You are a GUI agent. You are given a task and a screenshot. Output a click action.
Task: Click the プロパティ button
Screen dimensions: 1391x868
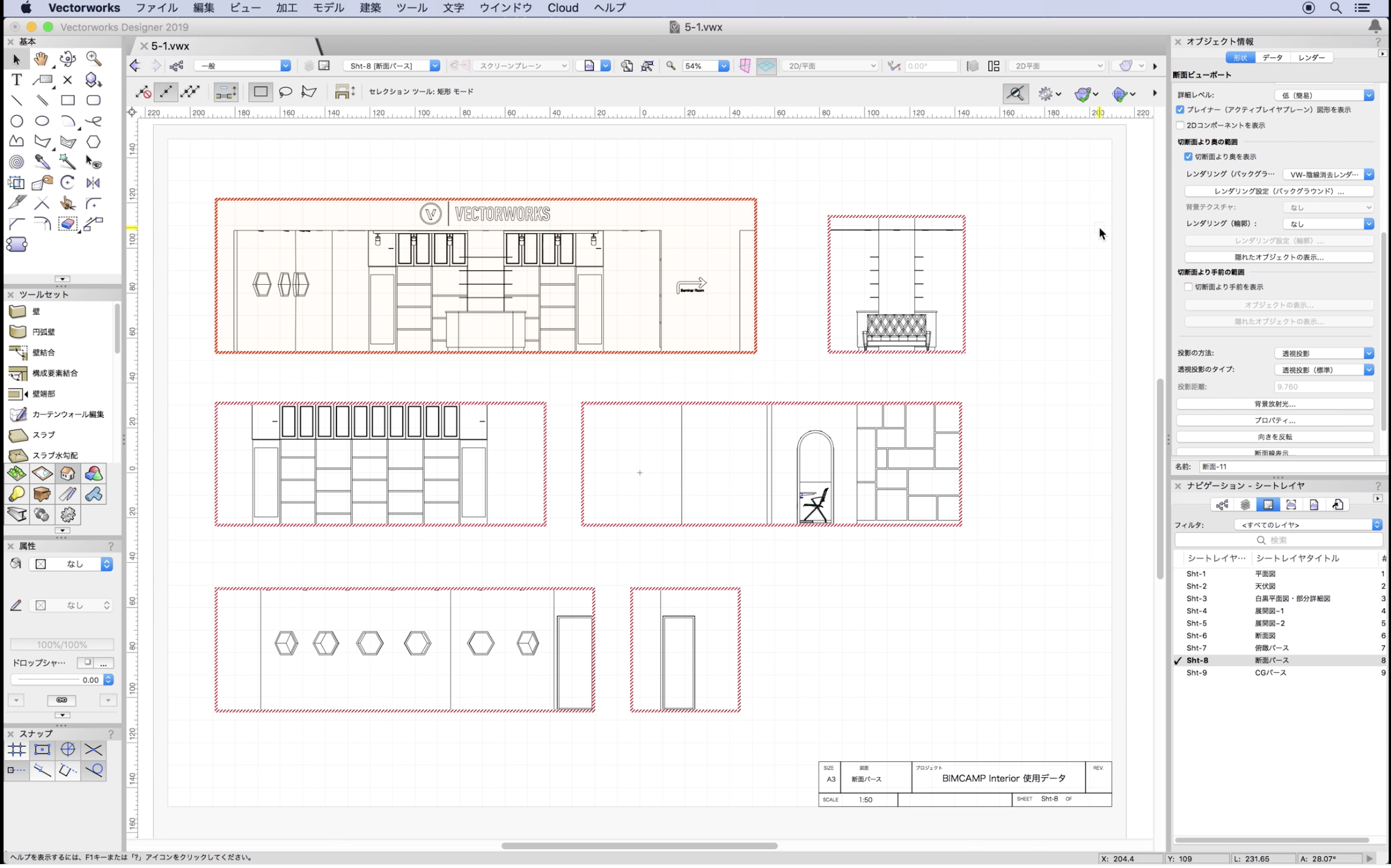pos(1274,420)
